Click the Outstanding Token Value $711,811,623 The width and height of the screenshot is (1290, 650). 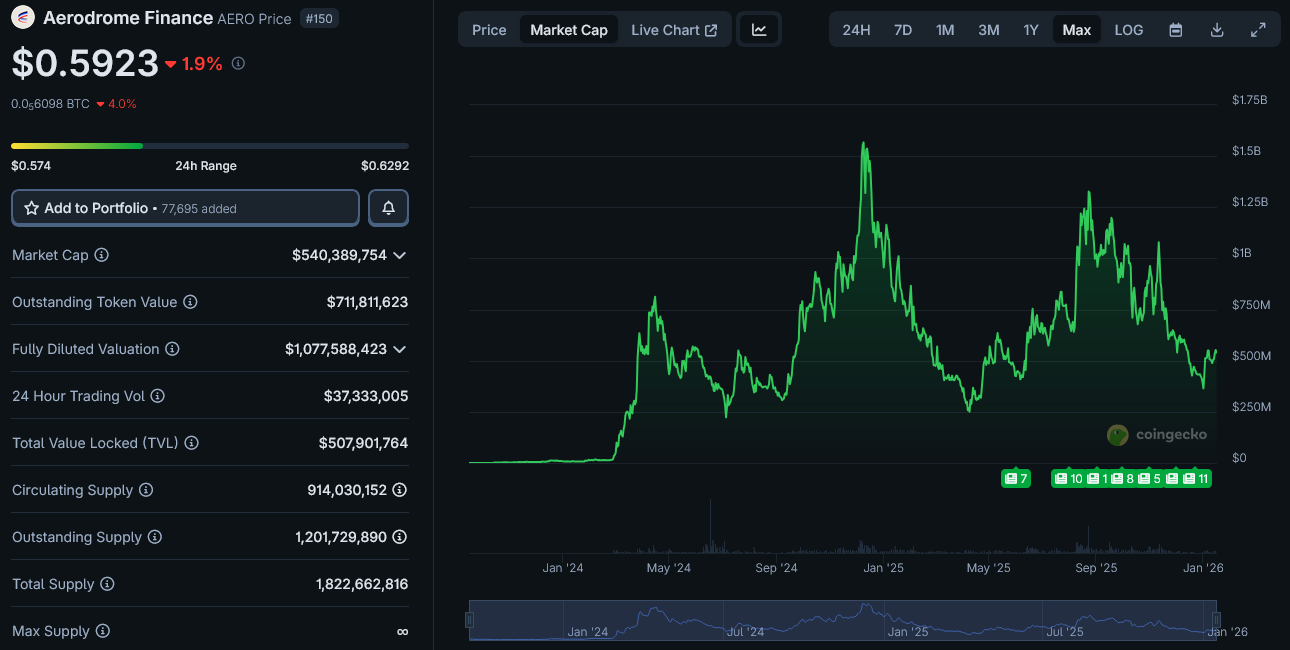coord(367,302)
